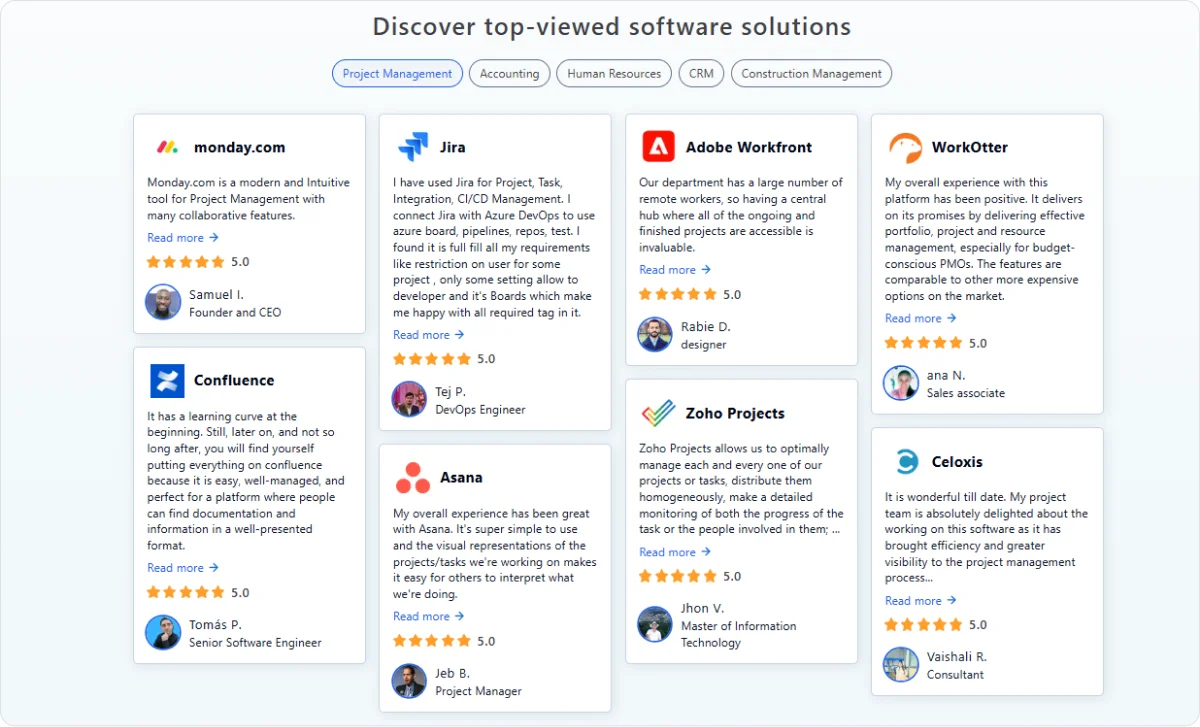
Task: Click ana N.'s reviewer avatar
Action: click(x=901, y=383)
